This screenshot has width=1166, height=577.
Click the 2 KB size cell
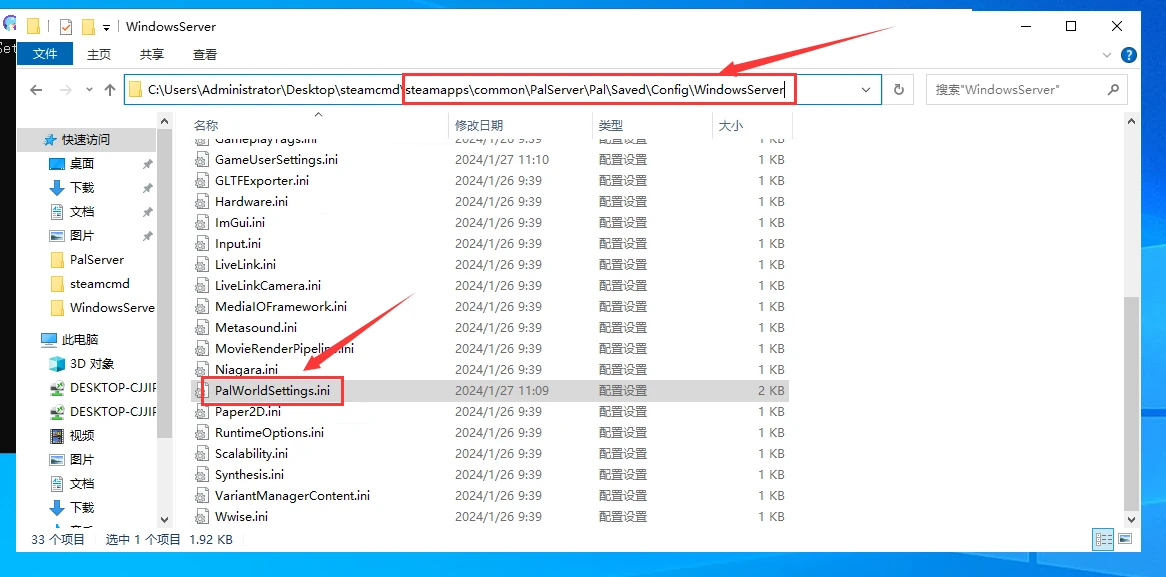point(771,390)
